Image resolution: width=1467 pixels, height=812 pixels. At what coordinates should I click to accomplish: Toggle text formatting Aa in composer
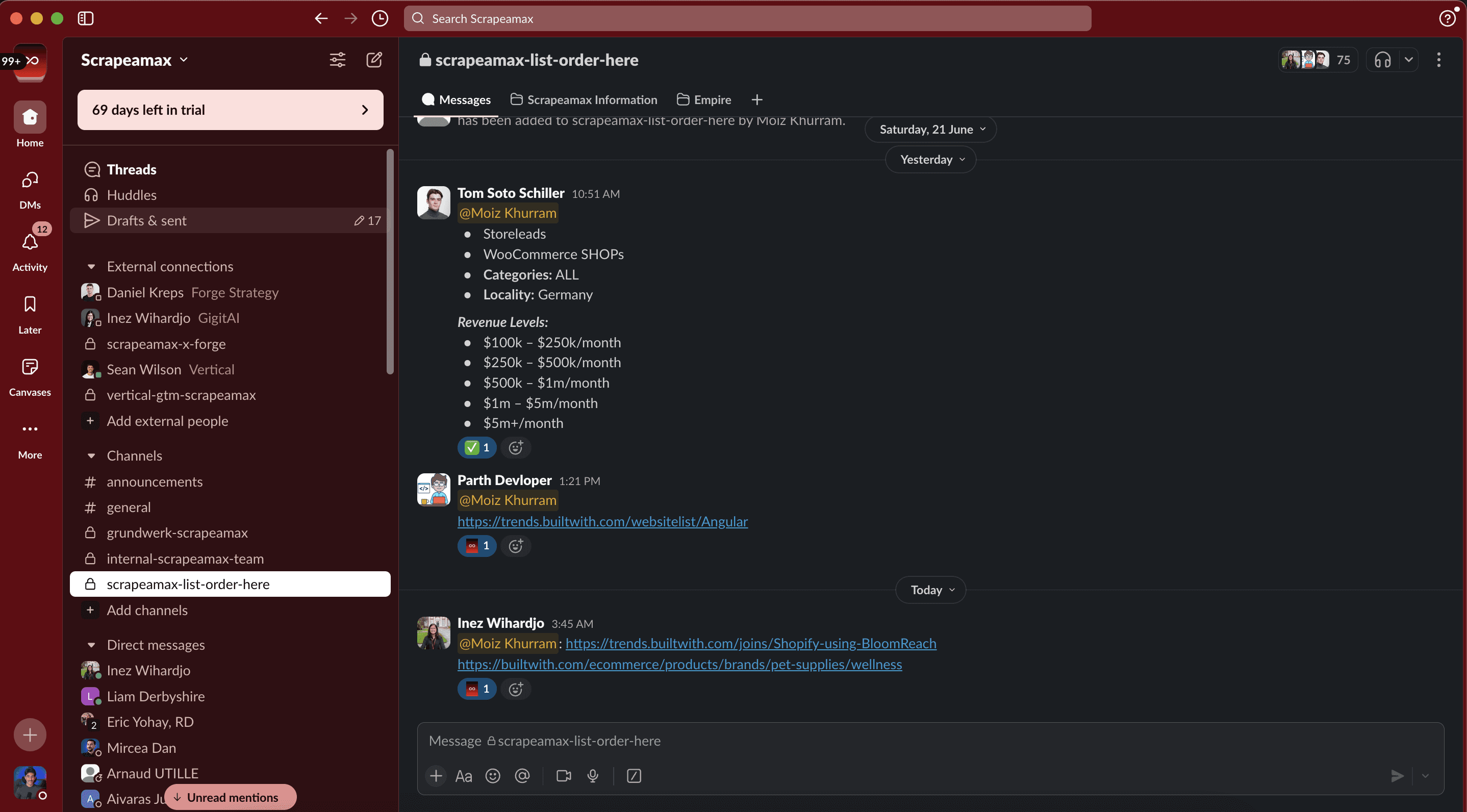tap(464, 776)
